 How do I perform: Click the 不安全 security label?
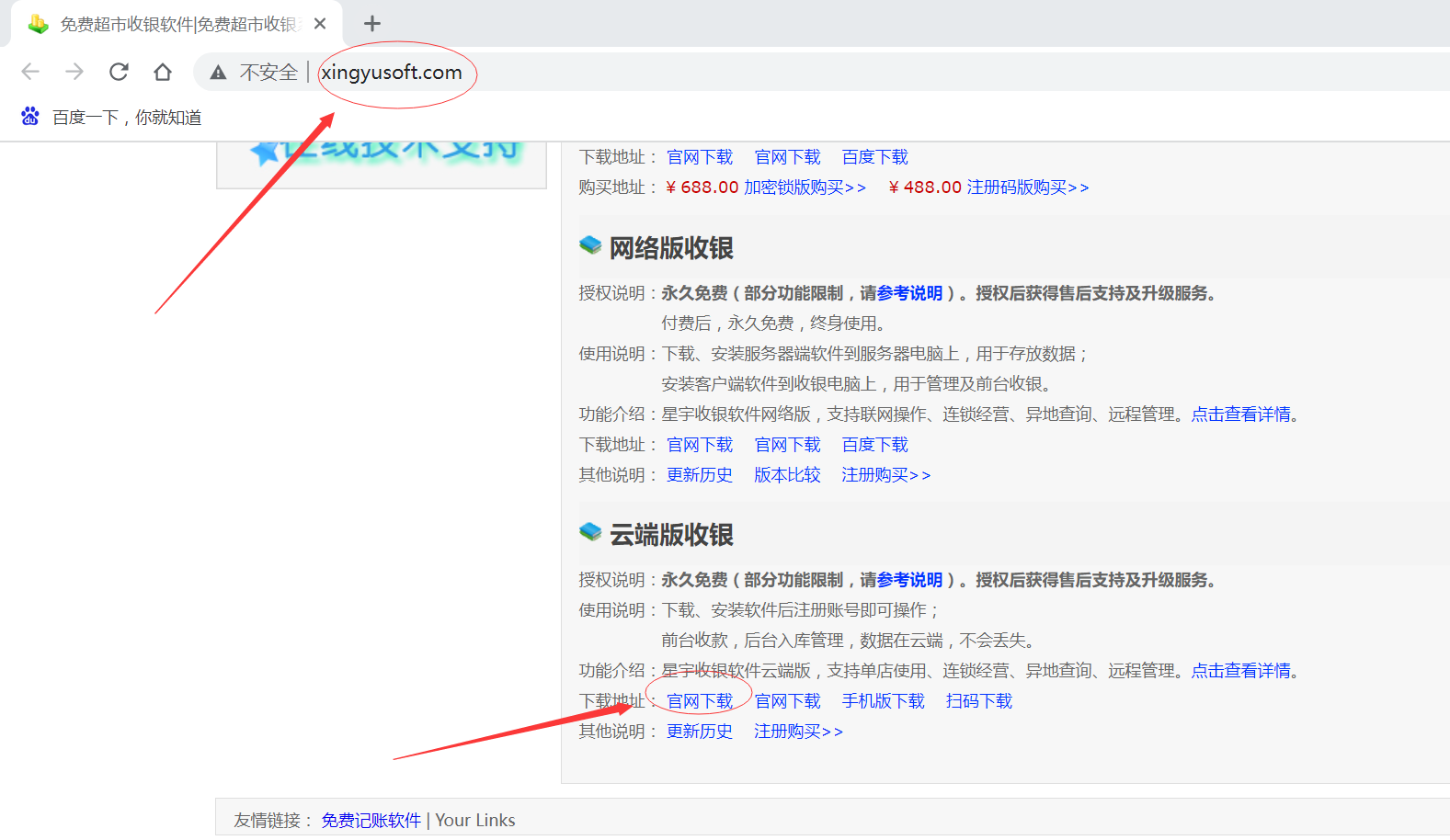pyautogui.click(x=268, y=73)
